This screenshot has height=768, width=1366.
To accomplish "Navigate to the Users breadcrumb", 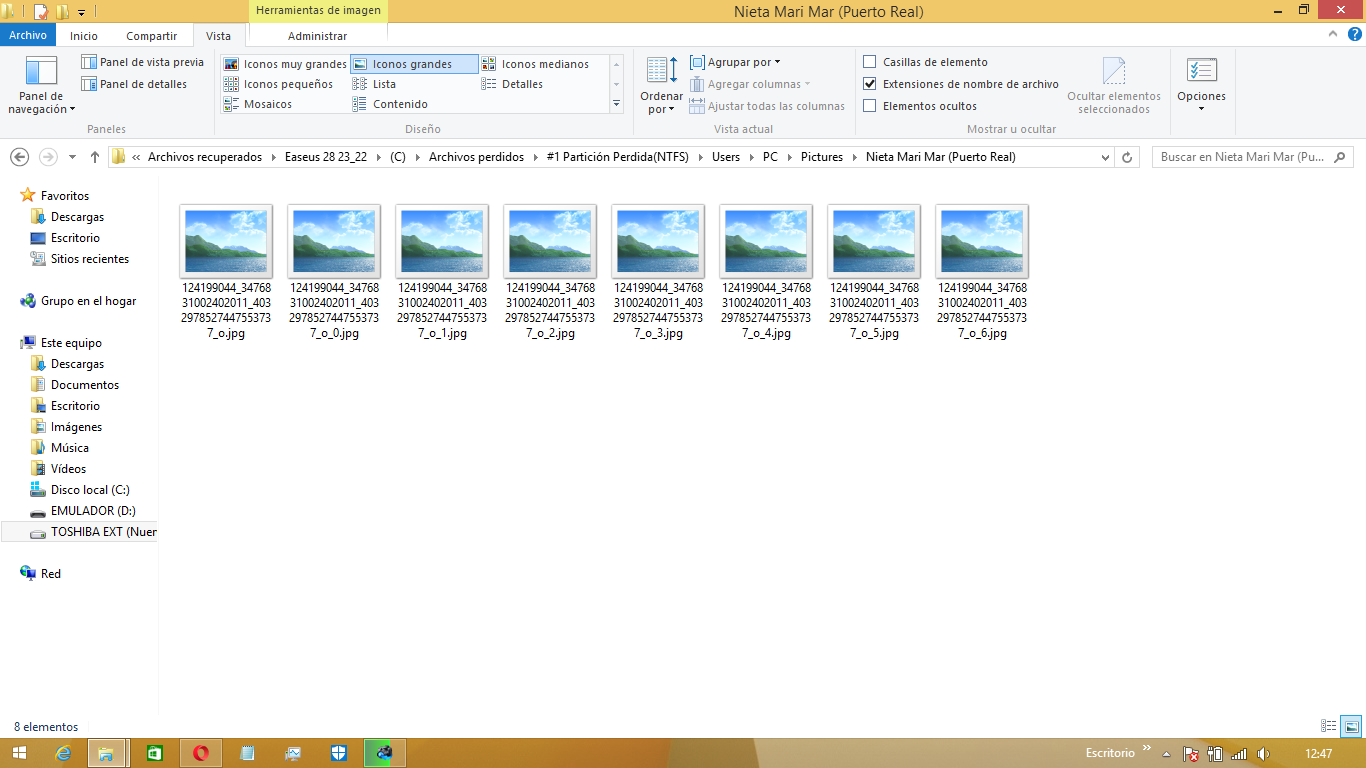I will 726,157.
